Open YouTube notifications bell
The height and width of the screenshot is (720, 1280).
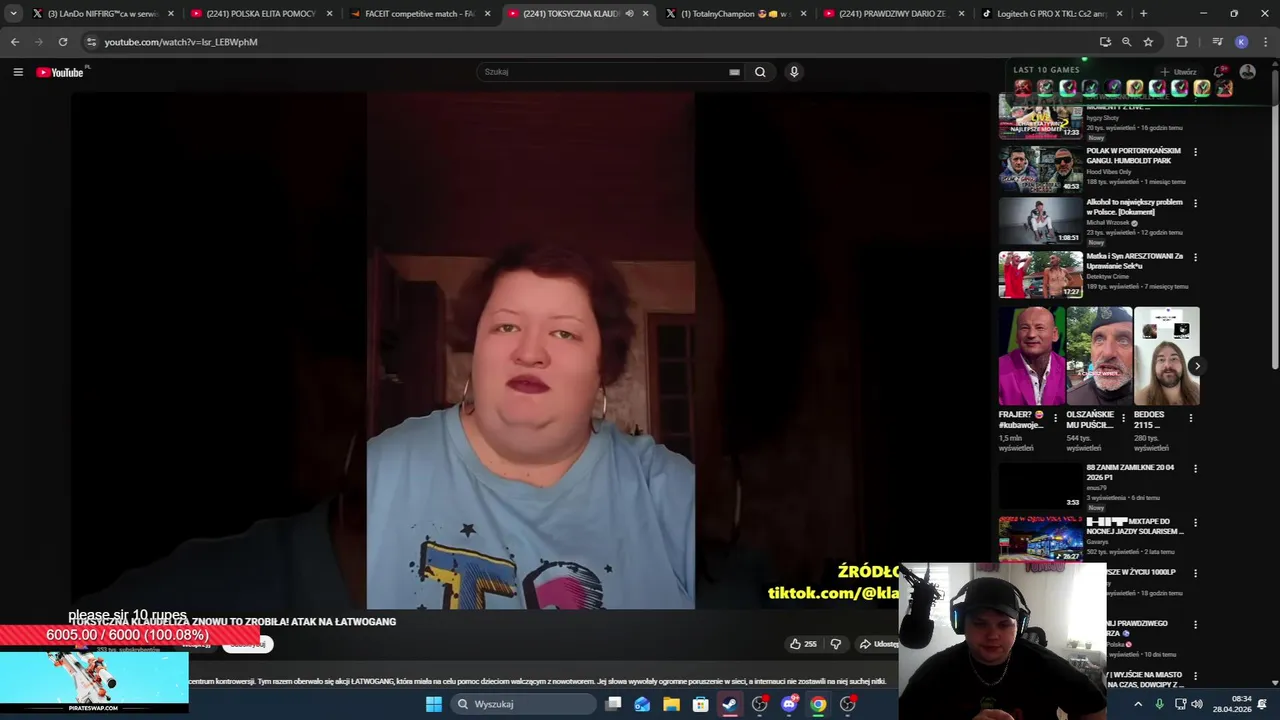[x=1220, y=72]
